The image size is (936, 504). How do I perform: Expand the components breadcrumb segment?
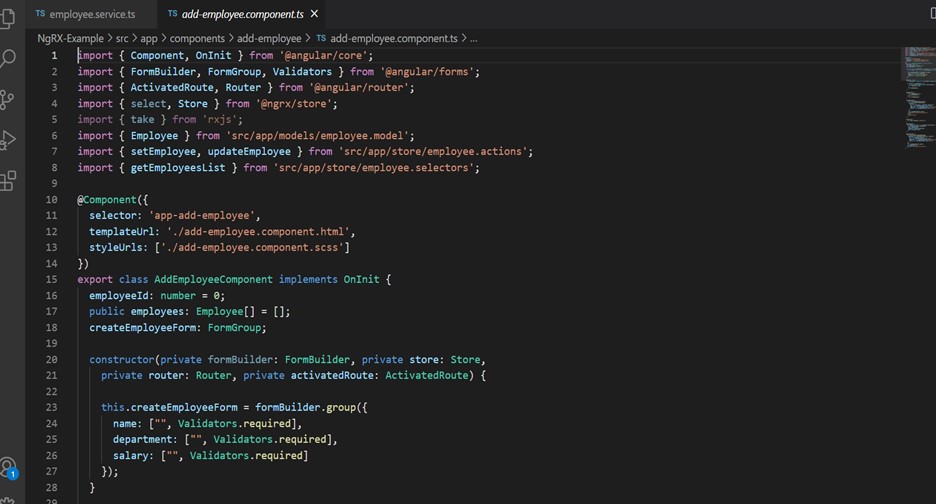197,38
